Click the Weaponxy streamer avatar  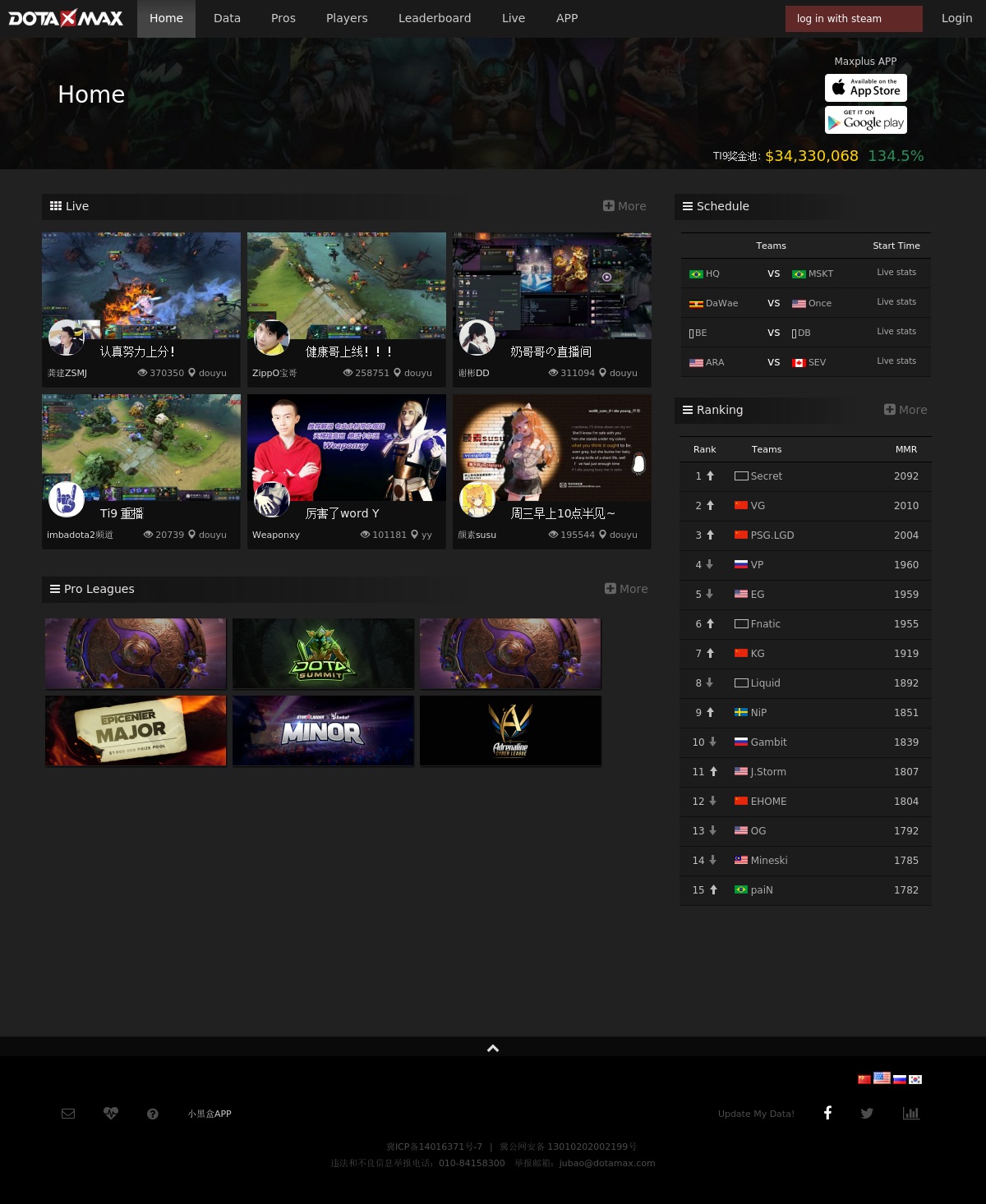272,499
